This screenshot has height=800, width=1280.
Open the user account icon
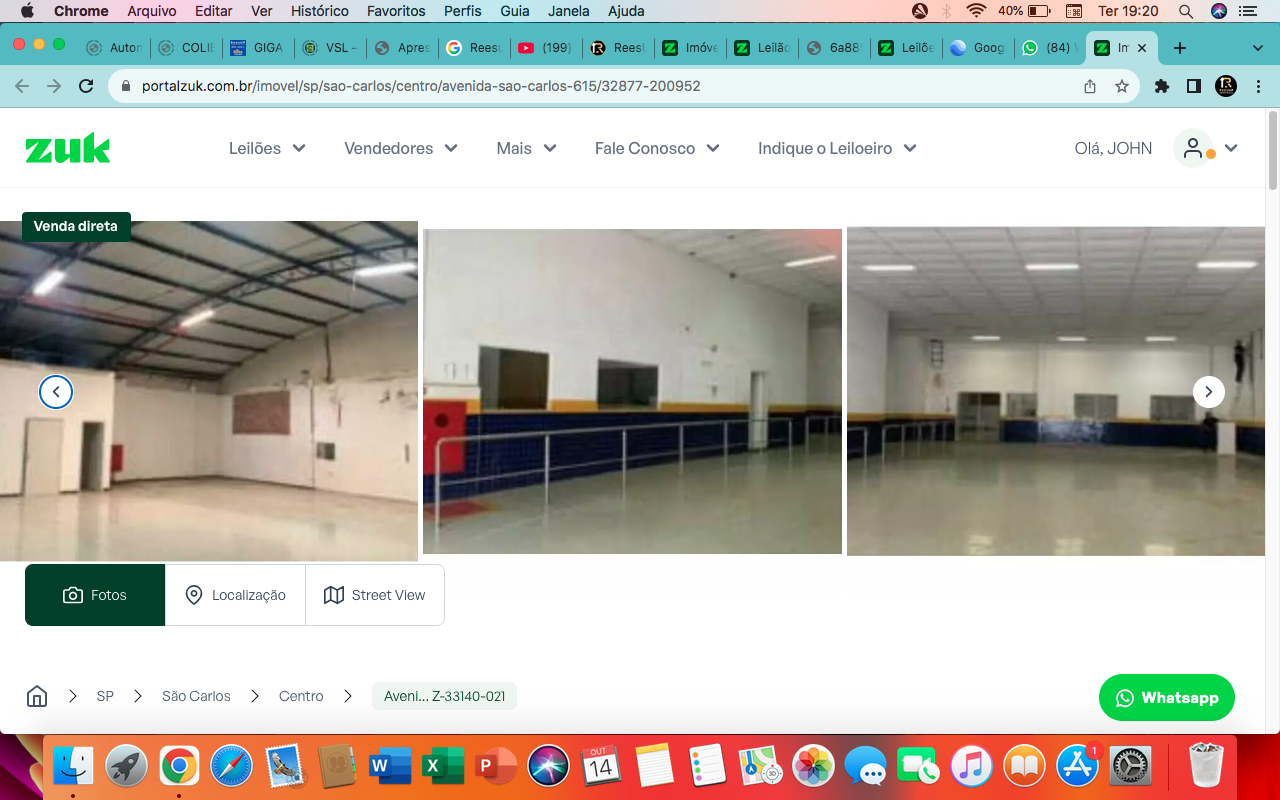[x=1192, y=147]
